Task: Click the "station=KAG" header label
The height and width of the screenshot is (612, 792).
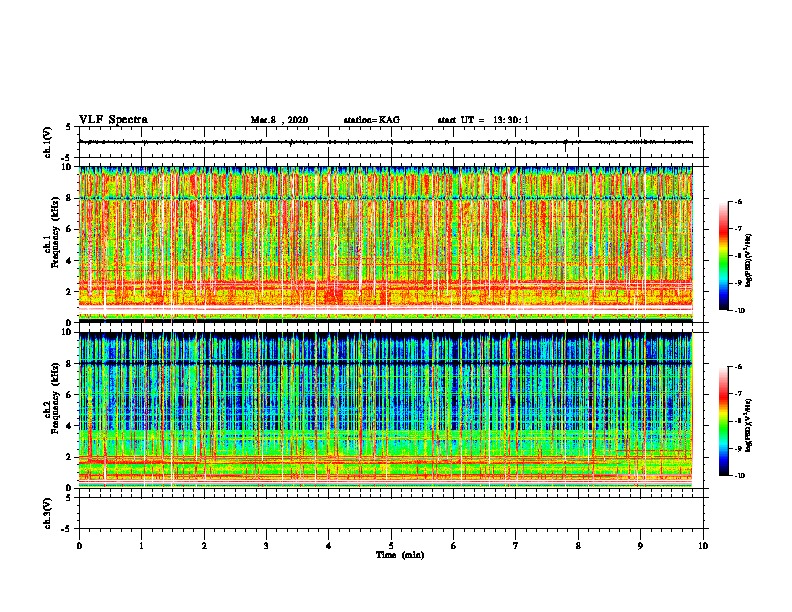Action: tap(371, 120)
